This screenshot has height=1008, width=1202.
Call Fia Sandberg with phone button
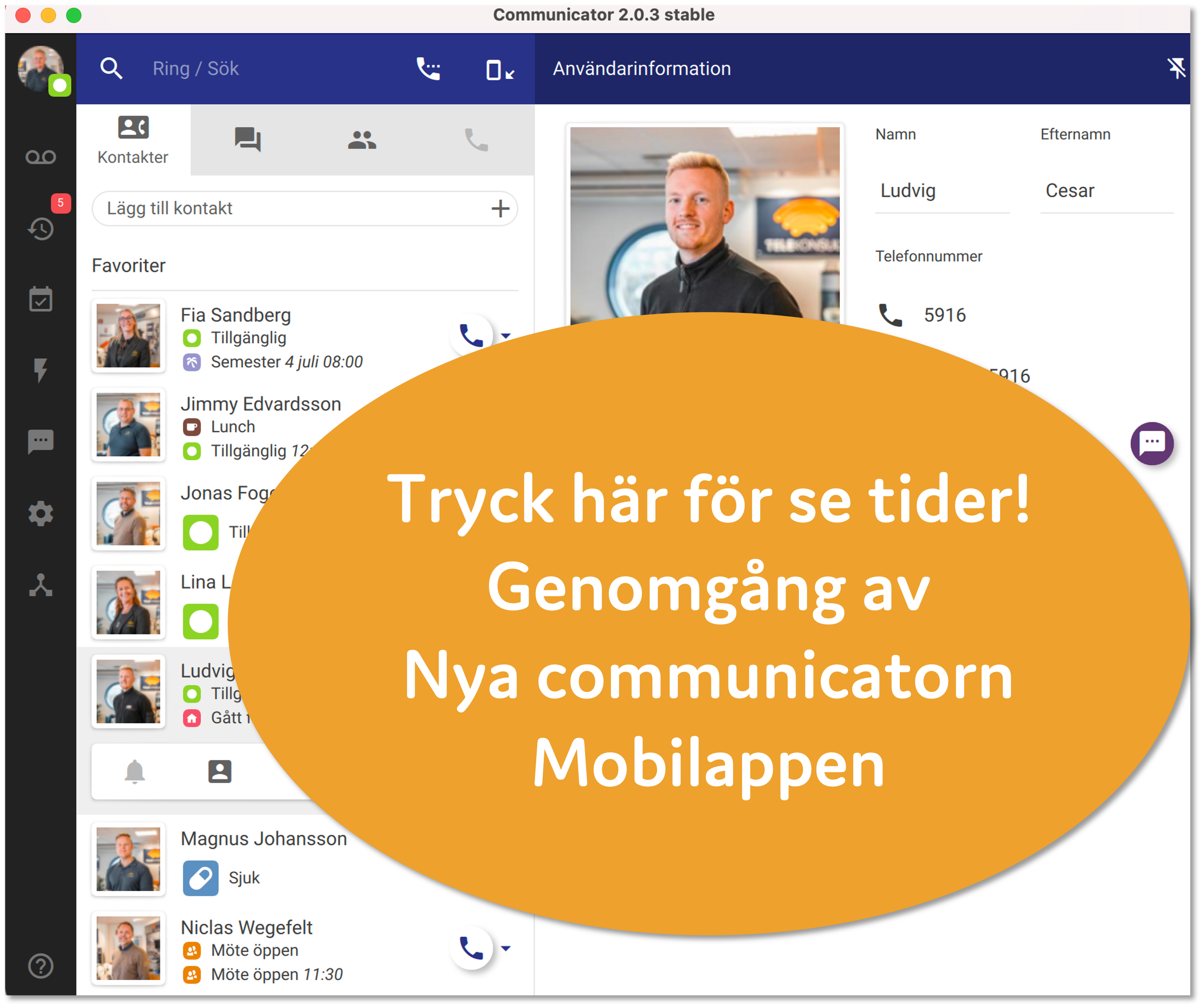pos(471,335)
